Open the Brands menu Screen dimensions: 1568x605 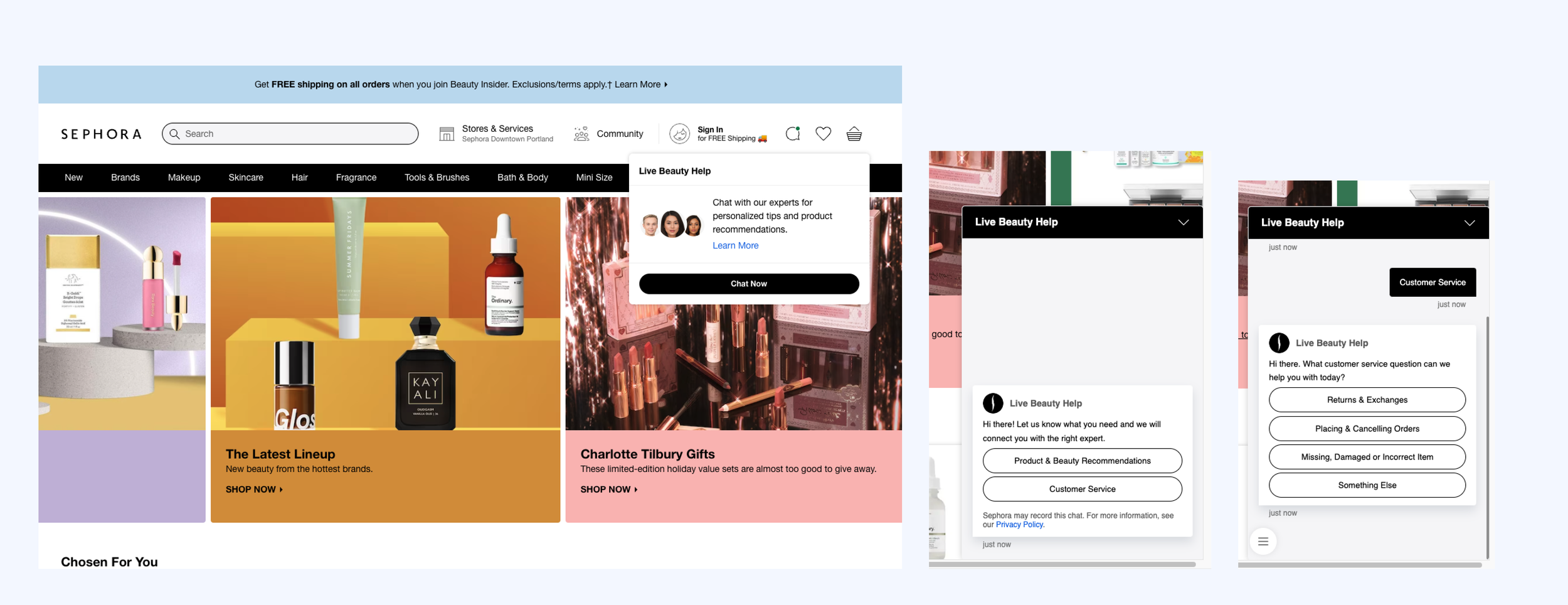[x=125, y=178]
